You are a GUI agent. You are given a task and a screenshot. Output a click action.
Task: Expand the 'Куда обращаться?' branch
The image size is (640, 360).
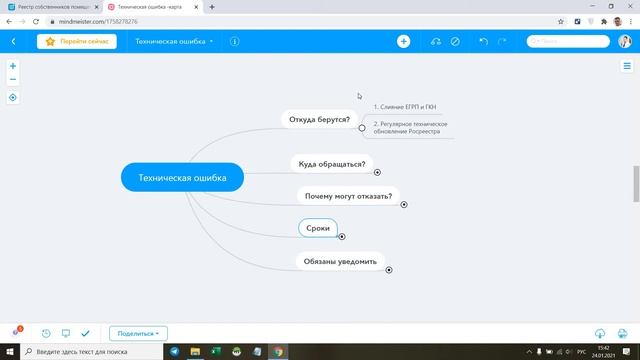pyautogui.click(x=377, y=172)
